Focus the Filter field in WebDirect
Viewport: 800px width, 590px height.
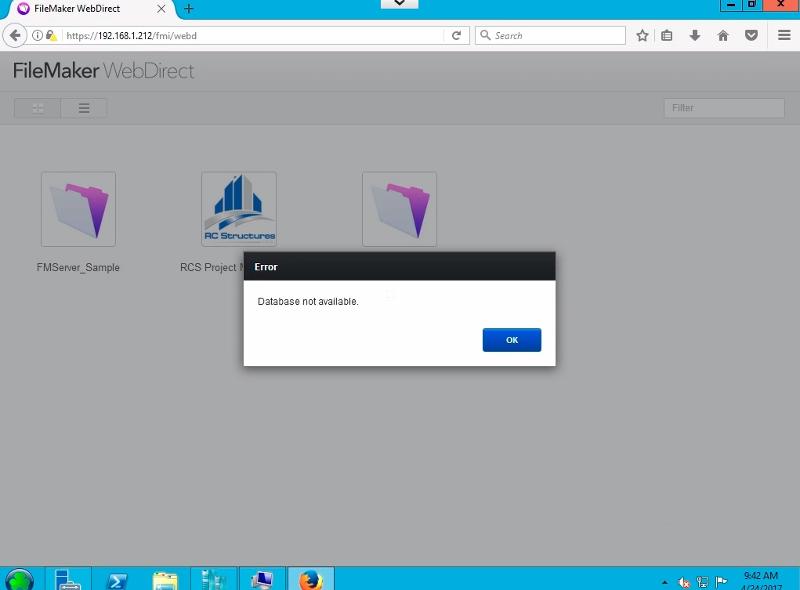click(x=724, y=108)
